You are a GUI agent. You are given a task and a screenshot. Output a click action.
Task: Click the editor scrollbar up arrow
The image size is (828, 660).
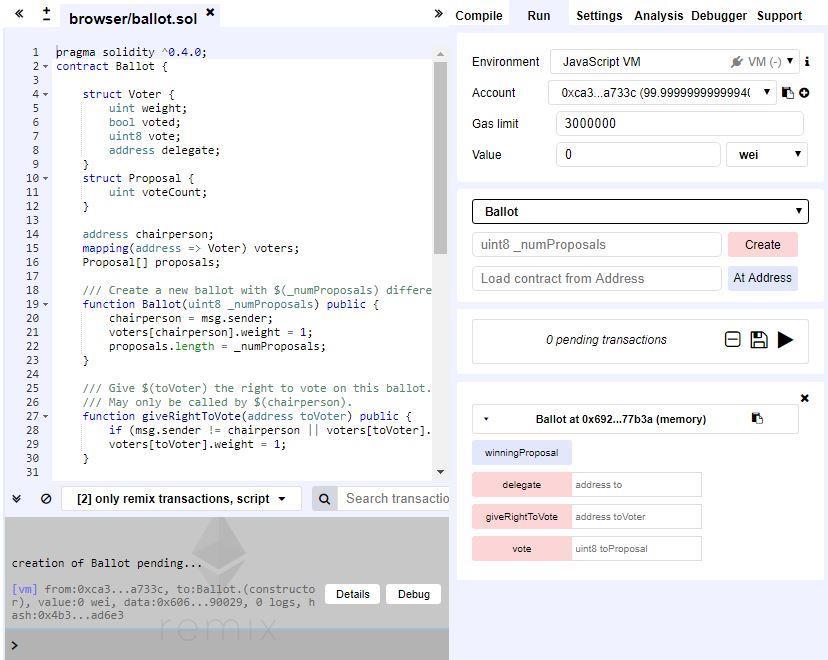click(x=440, y=54)
